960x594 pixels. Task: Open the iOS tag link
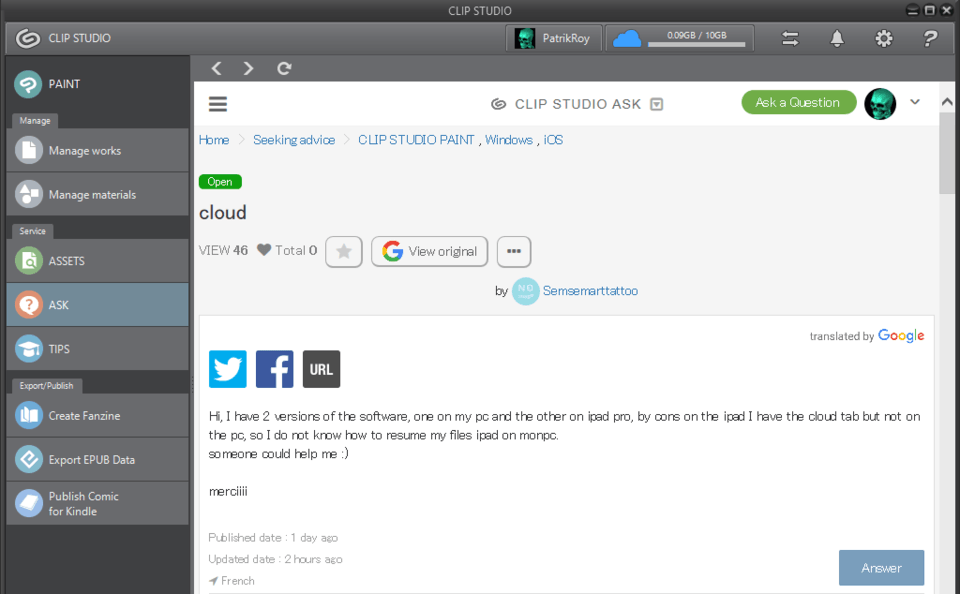553,140
